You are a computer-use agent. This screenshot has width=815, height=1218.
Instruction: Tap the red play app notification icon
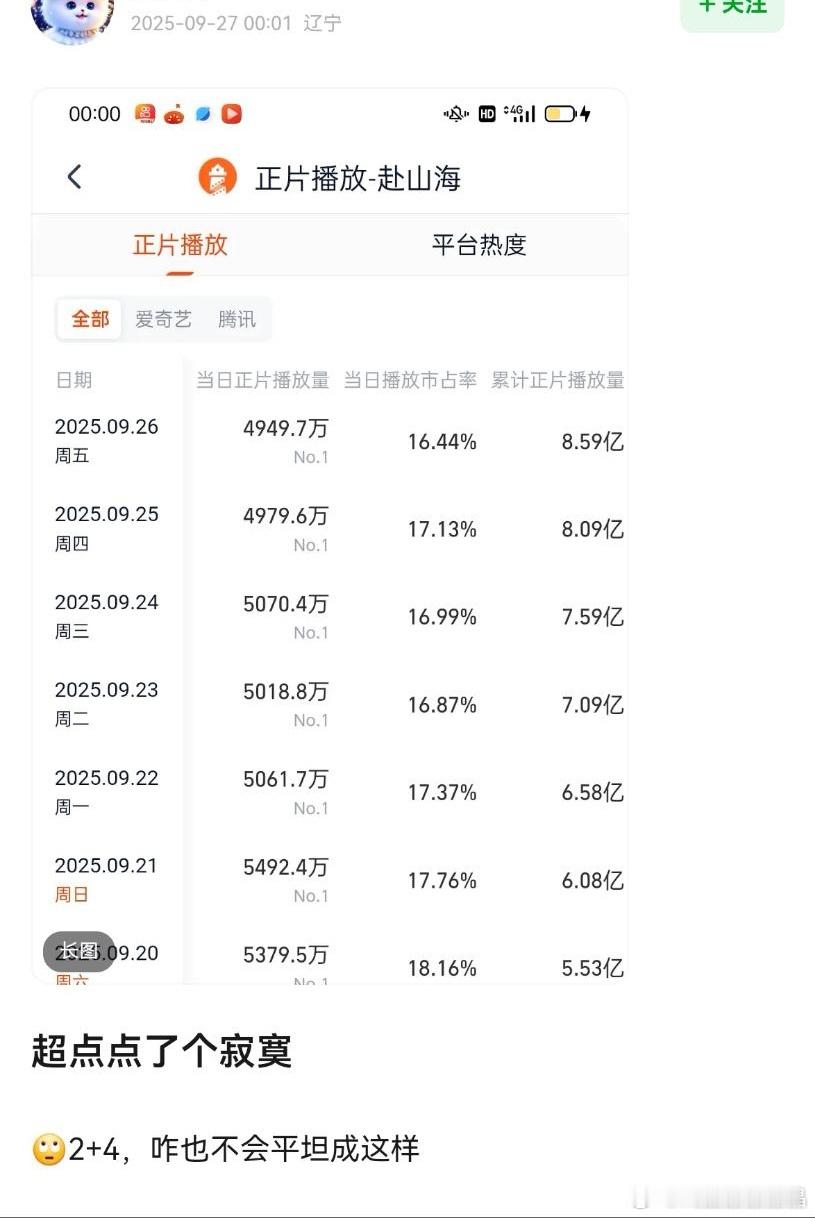231,114
